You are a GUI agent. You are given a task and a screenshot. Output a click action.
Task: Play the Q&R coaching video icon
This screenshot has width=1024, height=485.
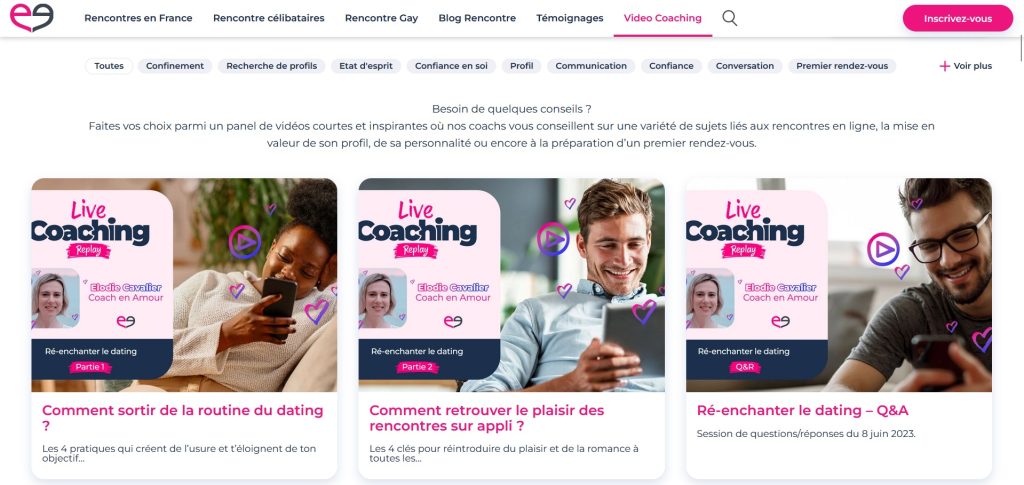(x=883, y=249)
